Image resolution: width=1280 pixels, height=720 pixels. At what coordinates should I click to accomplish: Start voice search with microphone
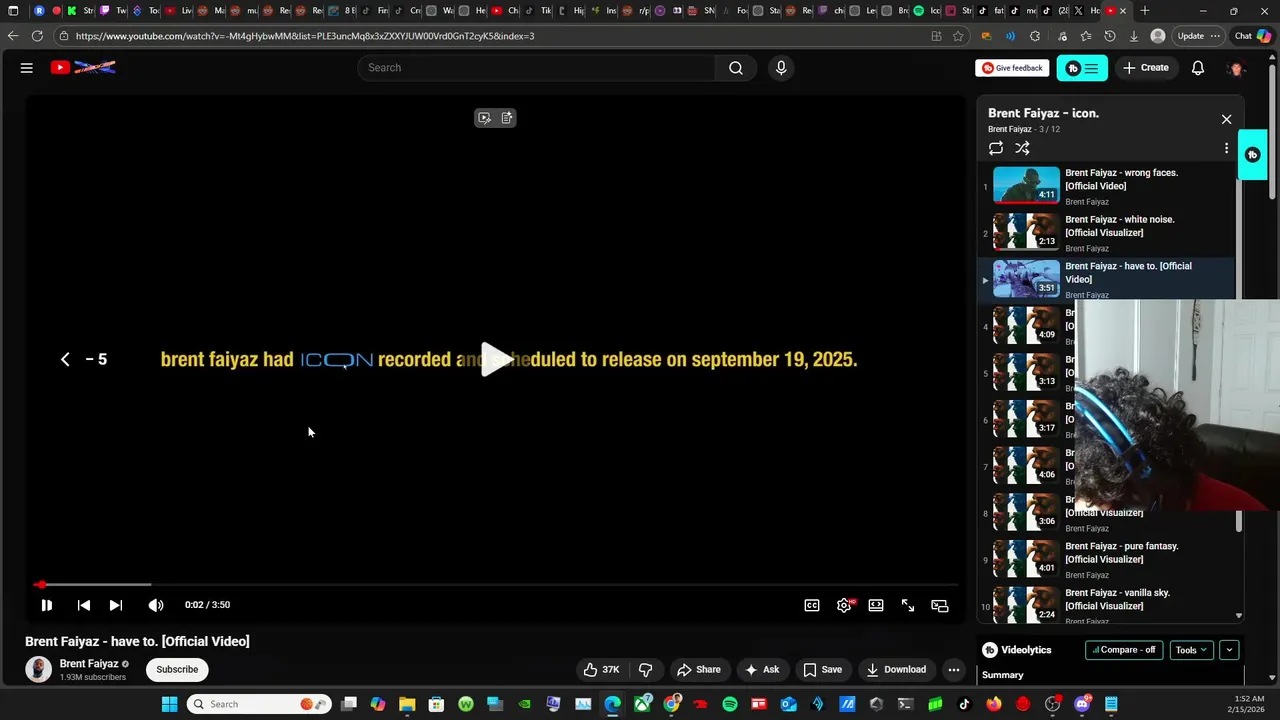pos(781,68)
